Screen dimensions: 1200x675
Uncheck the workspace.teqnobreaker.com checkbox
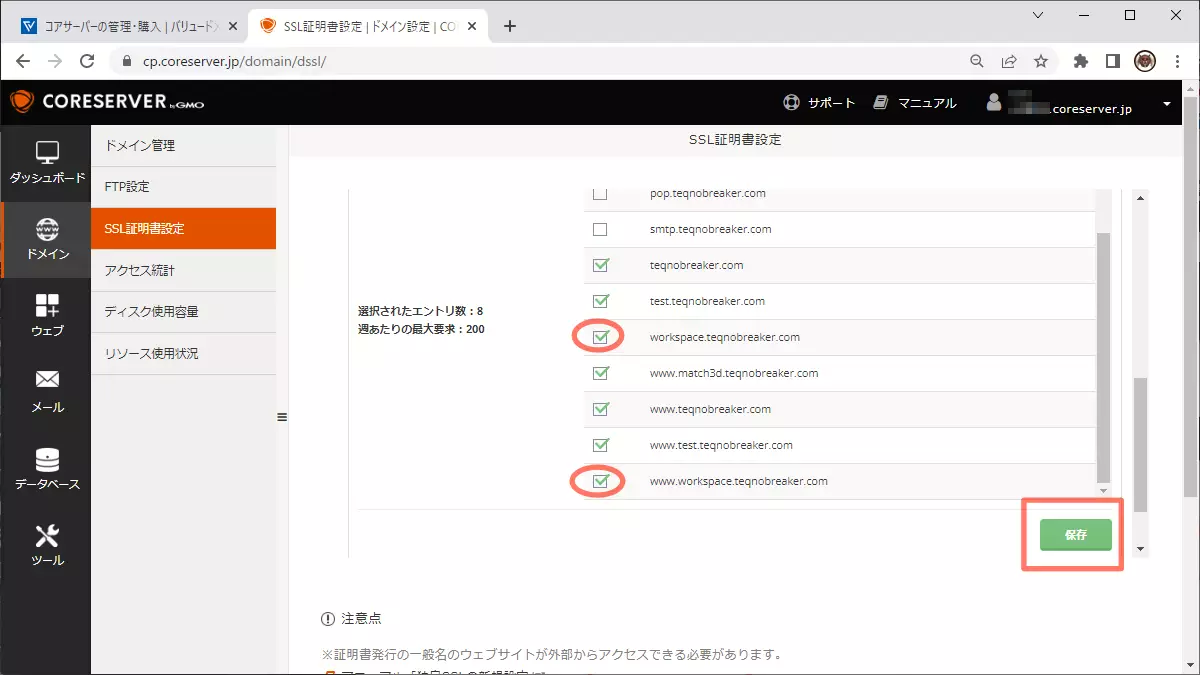tap(600, 338)
